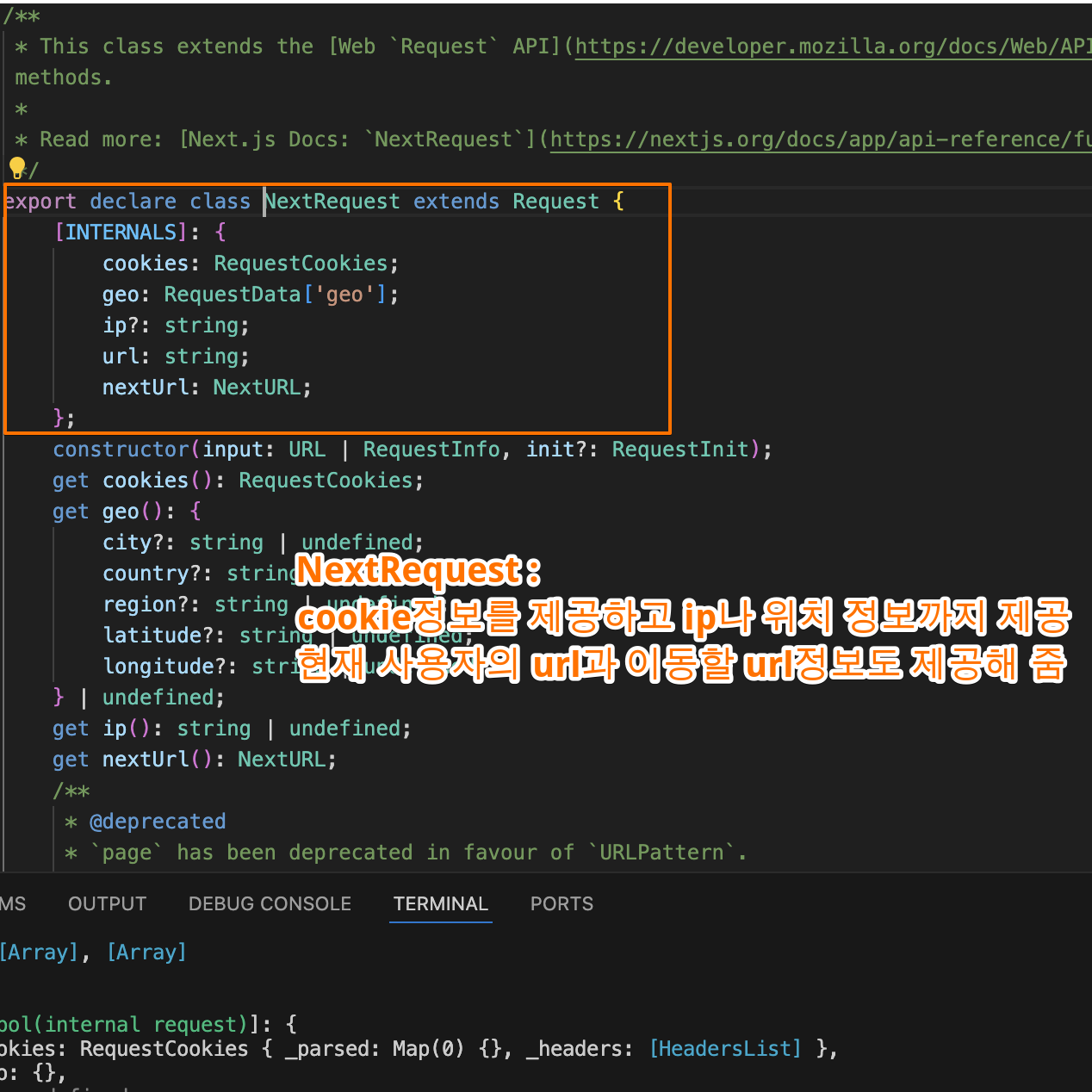The width and height of the screenshot is (1092, 1092).
Task: Place cursor on the INTERNALS symbol key
Action: pos(121,233)
